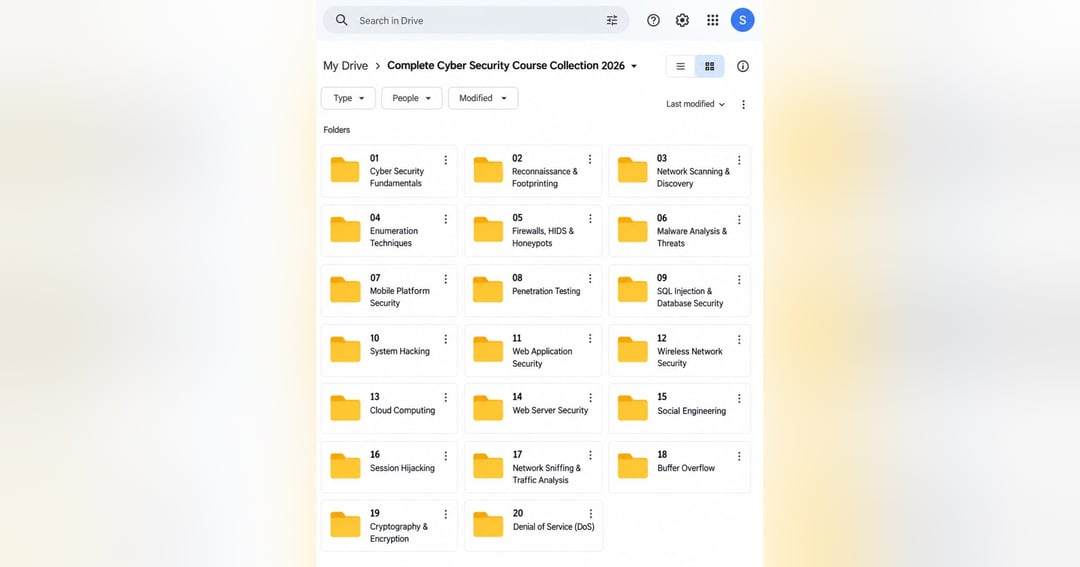Open folder 02 Reconnaissance & Footprinting
The width and height of the screenshot is (1080, 567).
[533, 171]
